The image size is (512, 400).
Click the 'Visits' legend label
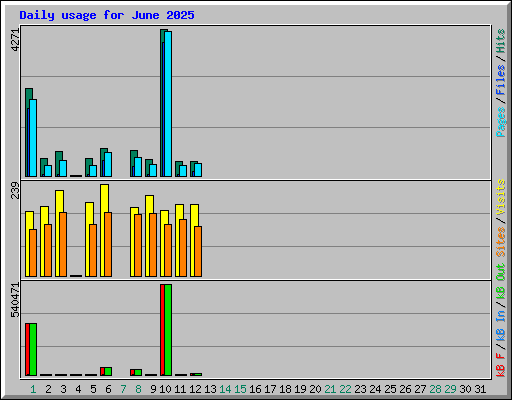point(501,197)
